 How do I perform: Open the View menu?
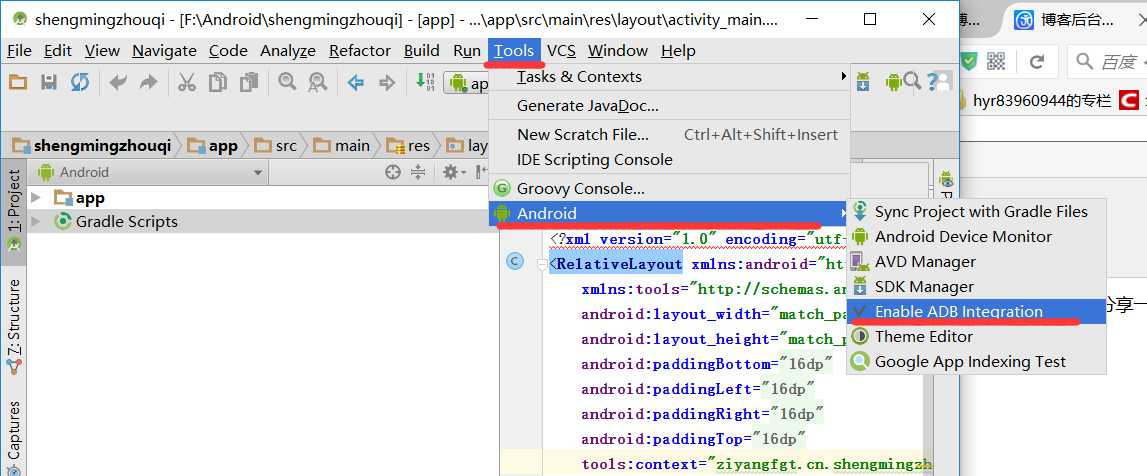102,50
